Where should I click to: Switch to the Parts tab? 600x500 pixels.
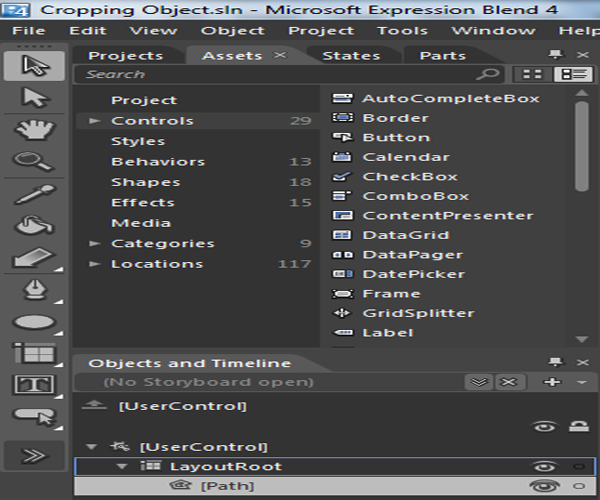[443, 56]
